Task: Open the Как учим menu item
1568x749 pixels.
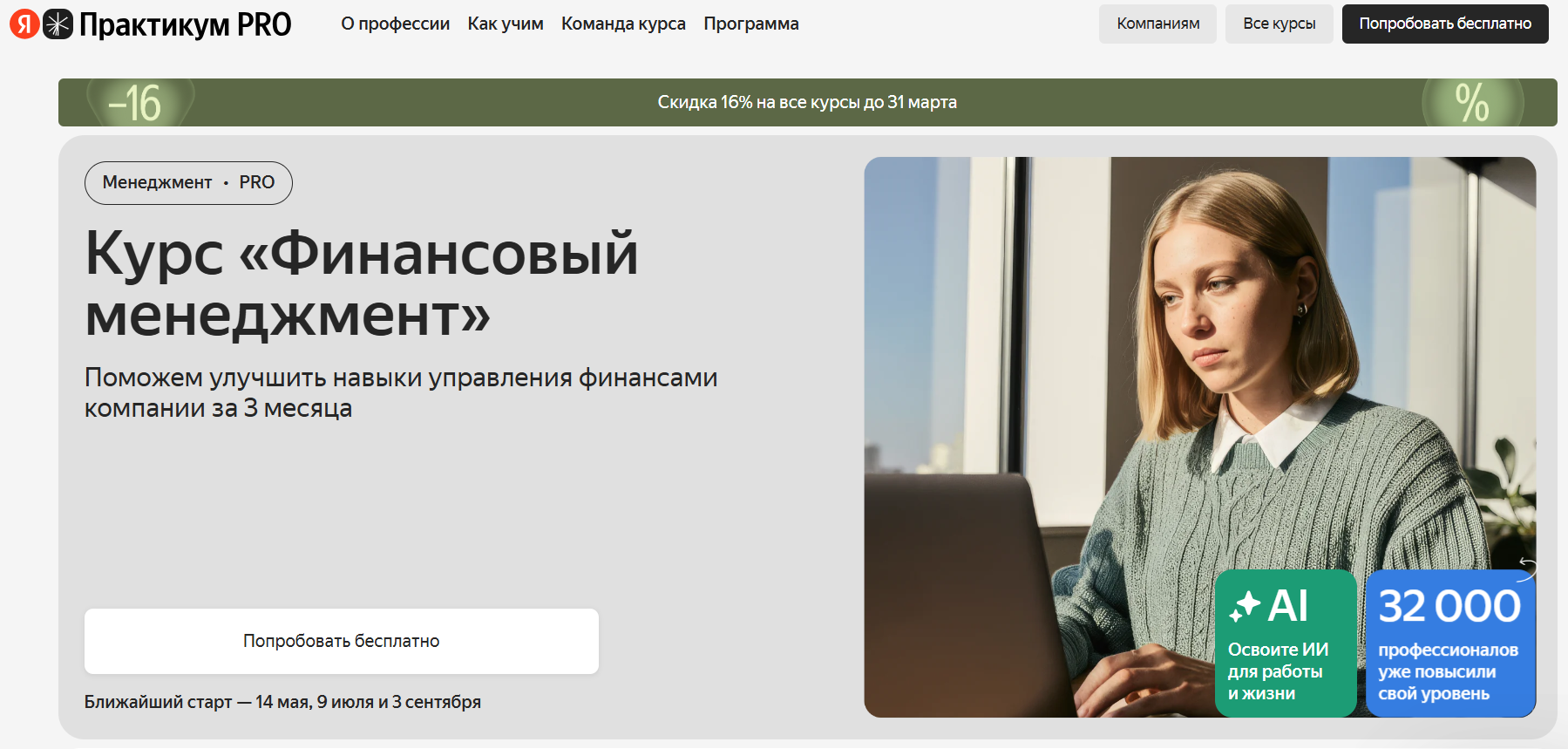Action: 506,24
